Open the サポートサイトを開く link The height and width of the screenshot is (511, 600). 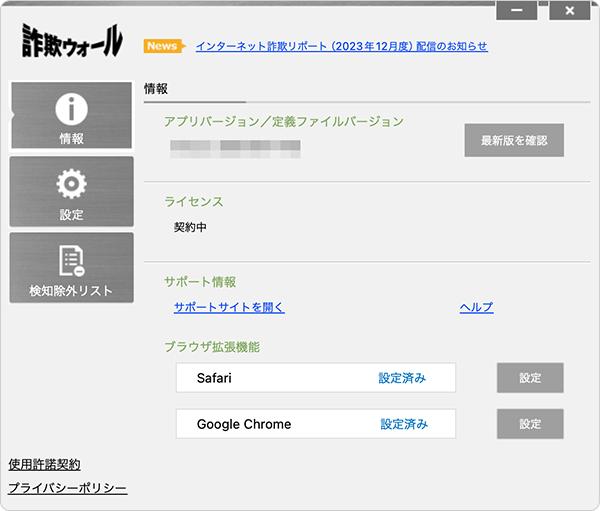coord(229,307)
